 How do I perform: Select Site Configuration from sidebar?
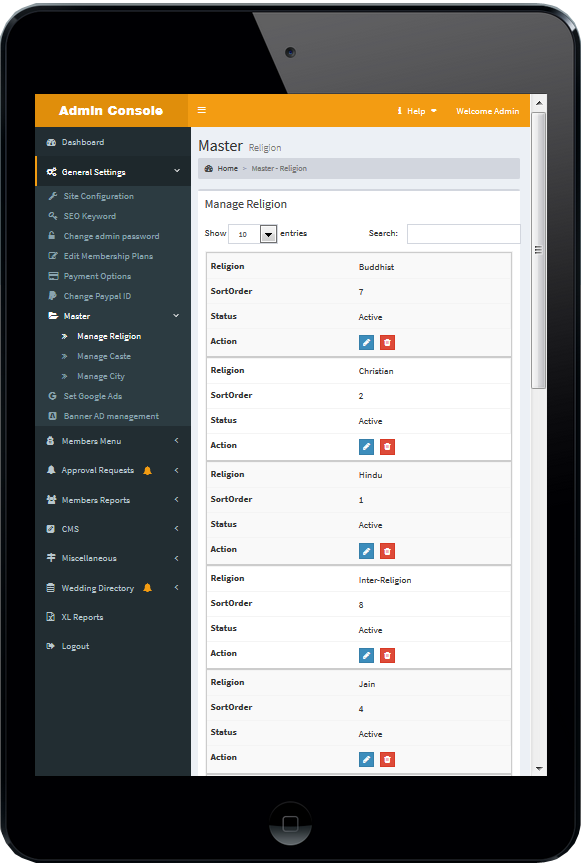click(99, 196)
